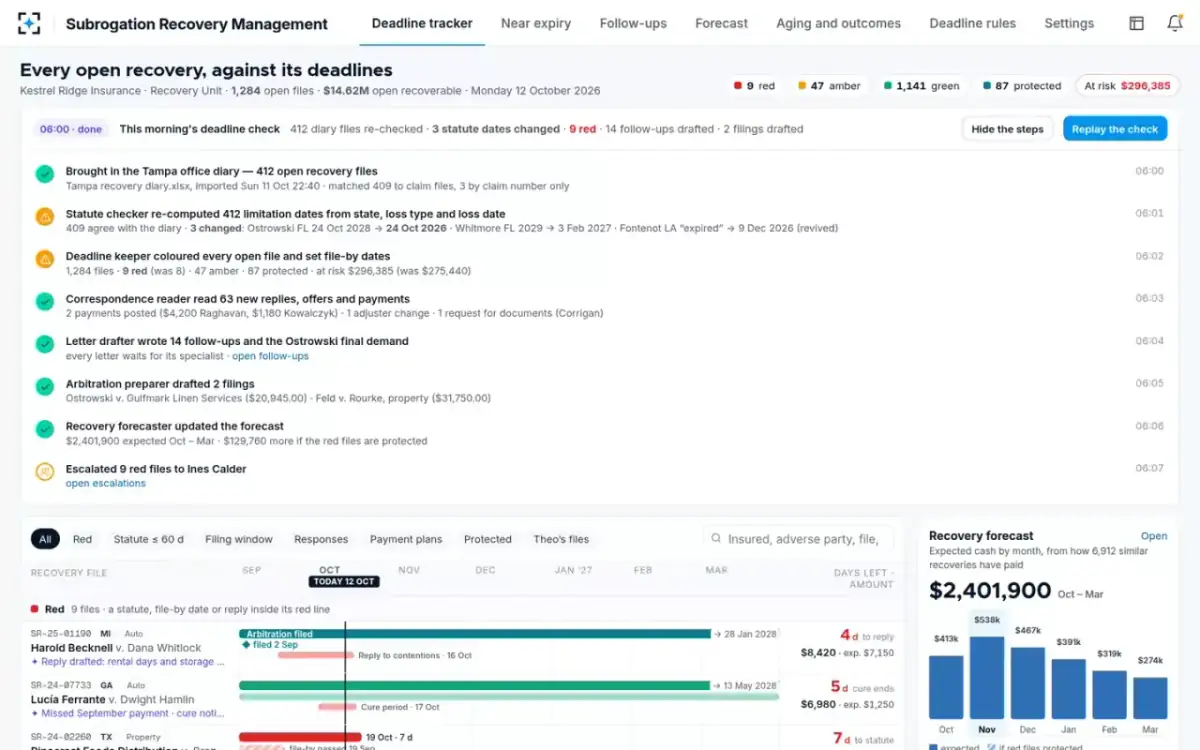
Task: Open the Recovery forecast panel via Open link
Action: point(1154,536)
